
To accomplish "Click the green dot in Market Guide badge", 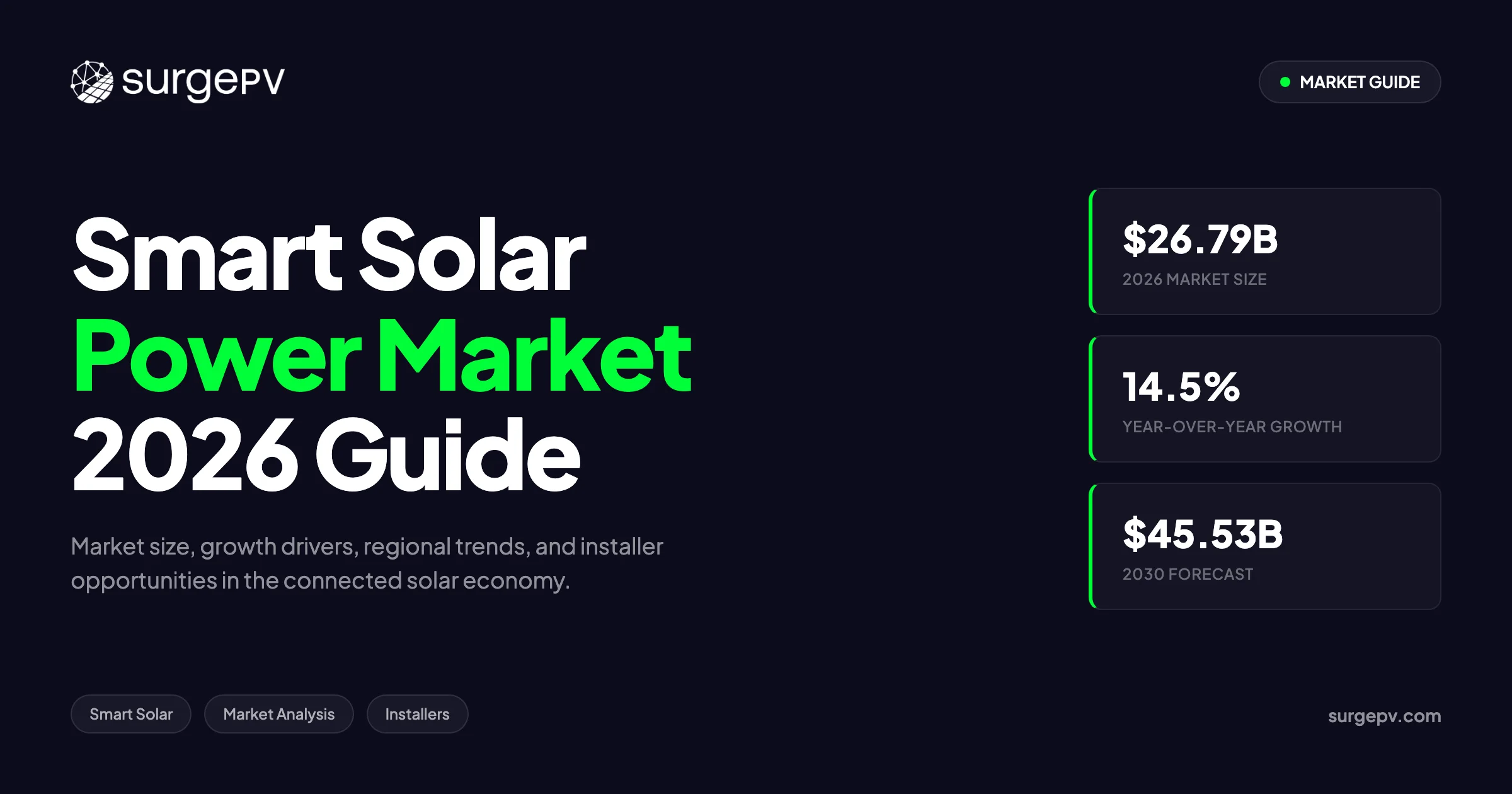I will [x=1285, y=82].
